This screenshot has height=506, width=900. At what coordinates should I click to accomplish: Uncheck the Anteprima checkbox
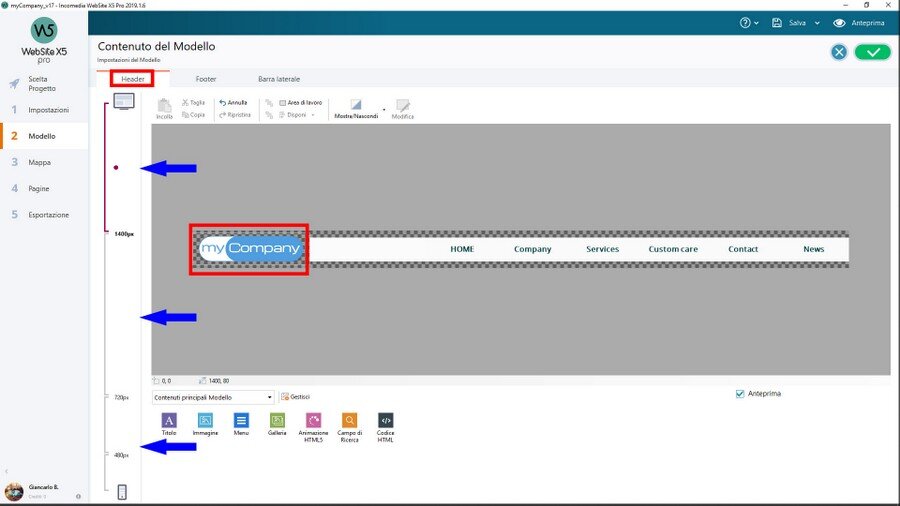point(740,394)
